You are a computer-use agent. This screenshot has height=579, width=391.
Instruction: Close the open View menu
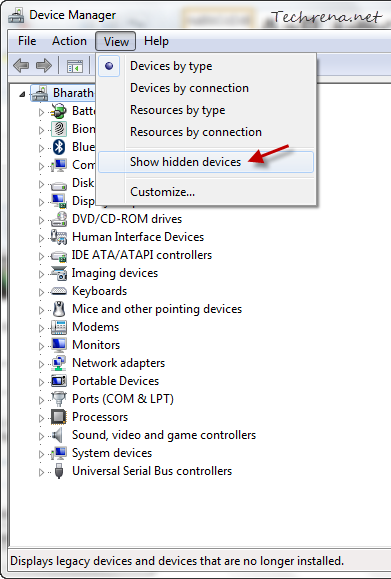point(116,41)
